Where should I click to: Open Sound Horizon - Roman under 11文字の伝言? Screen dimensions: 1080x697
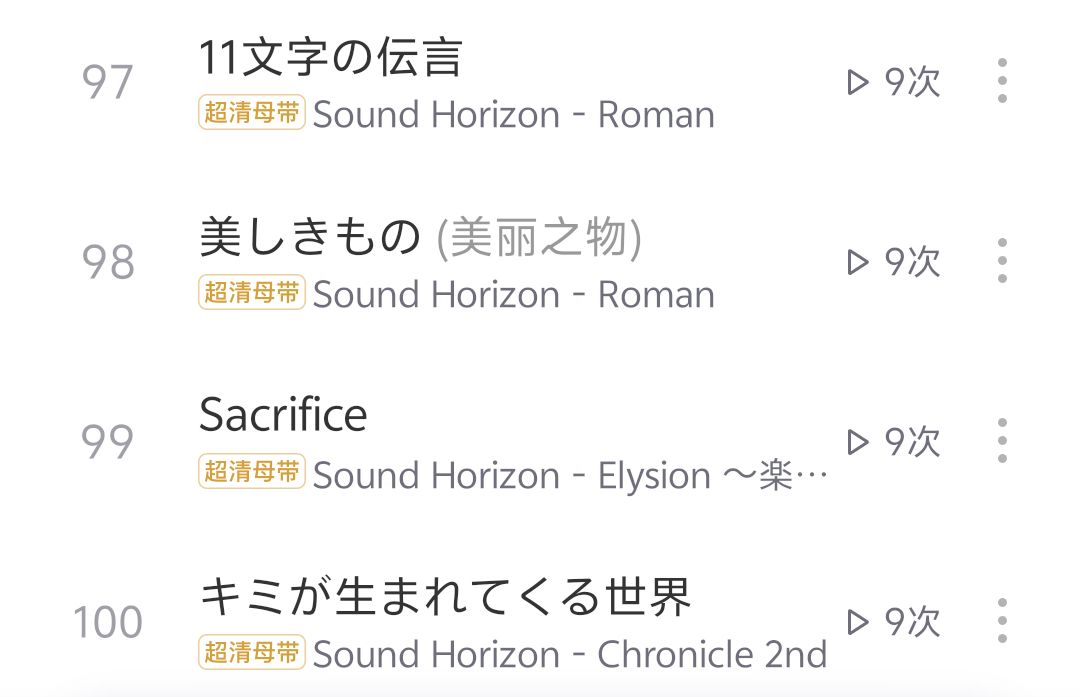514,115
